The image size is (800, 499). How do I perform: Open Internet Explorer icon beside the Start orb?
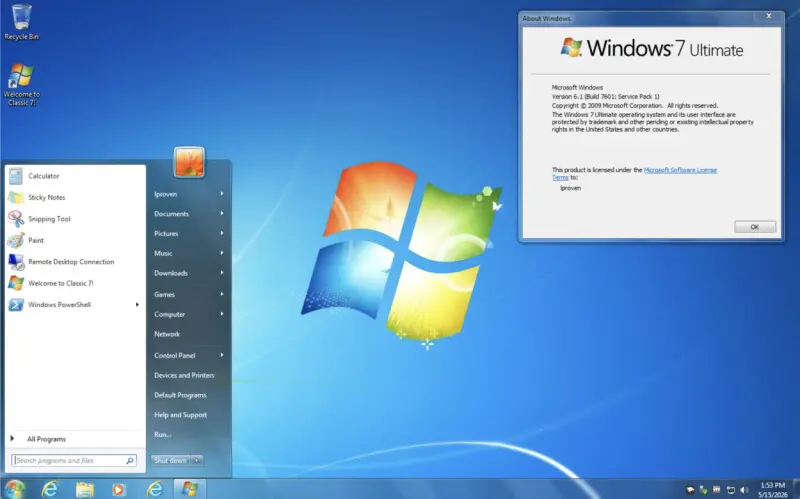tap(49, 489)
